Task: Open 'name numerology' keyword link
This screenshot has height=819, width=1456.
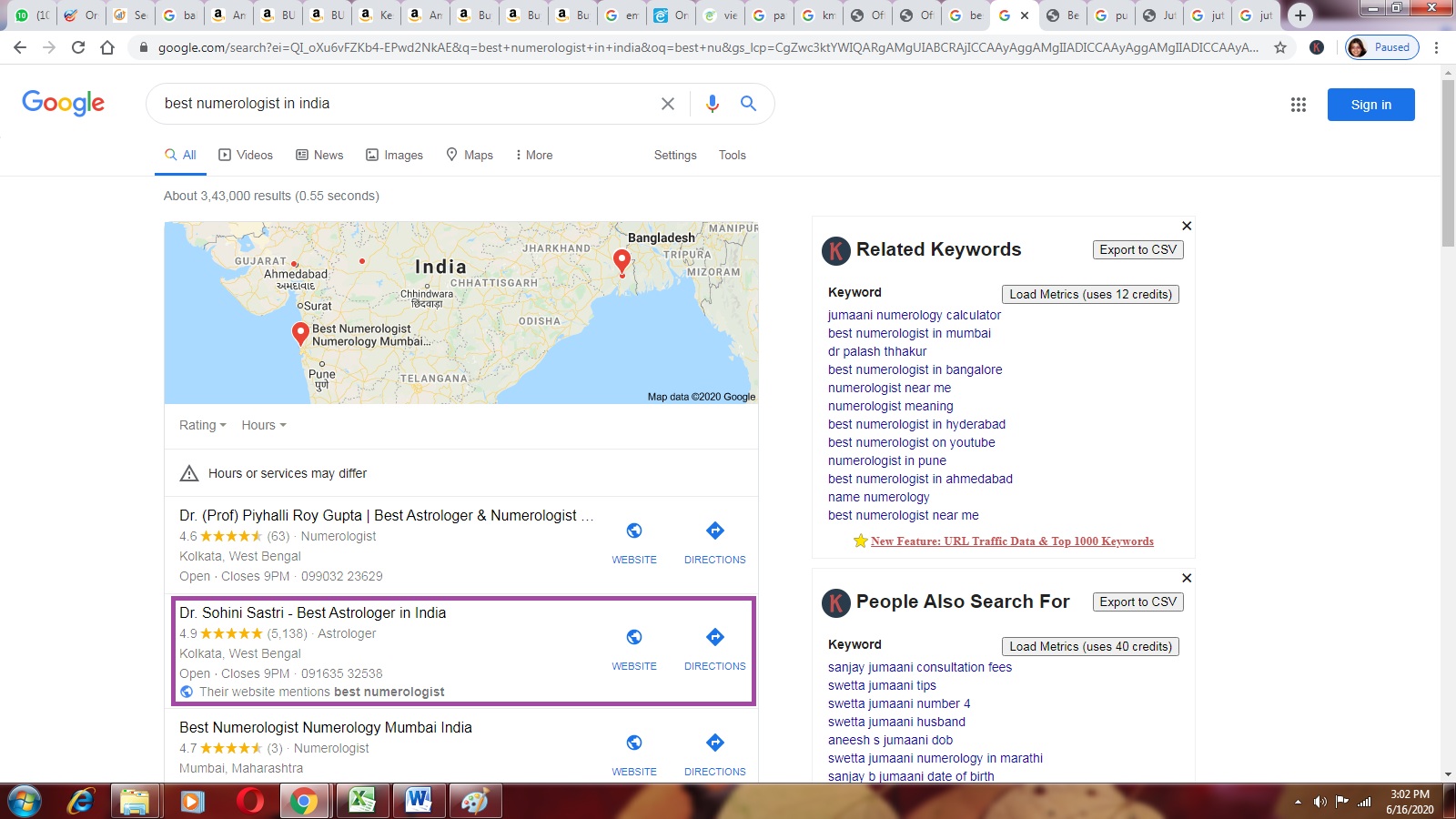Action: (x=879, y=497)
